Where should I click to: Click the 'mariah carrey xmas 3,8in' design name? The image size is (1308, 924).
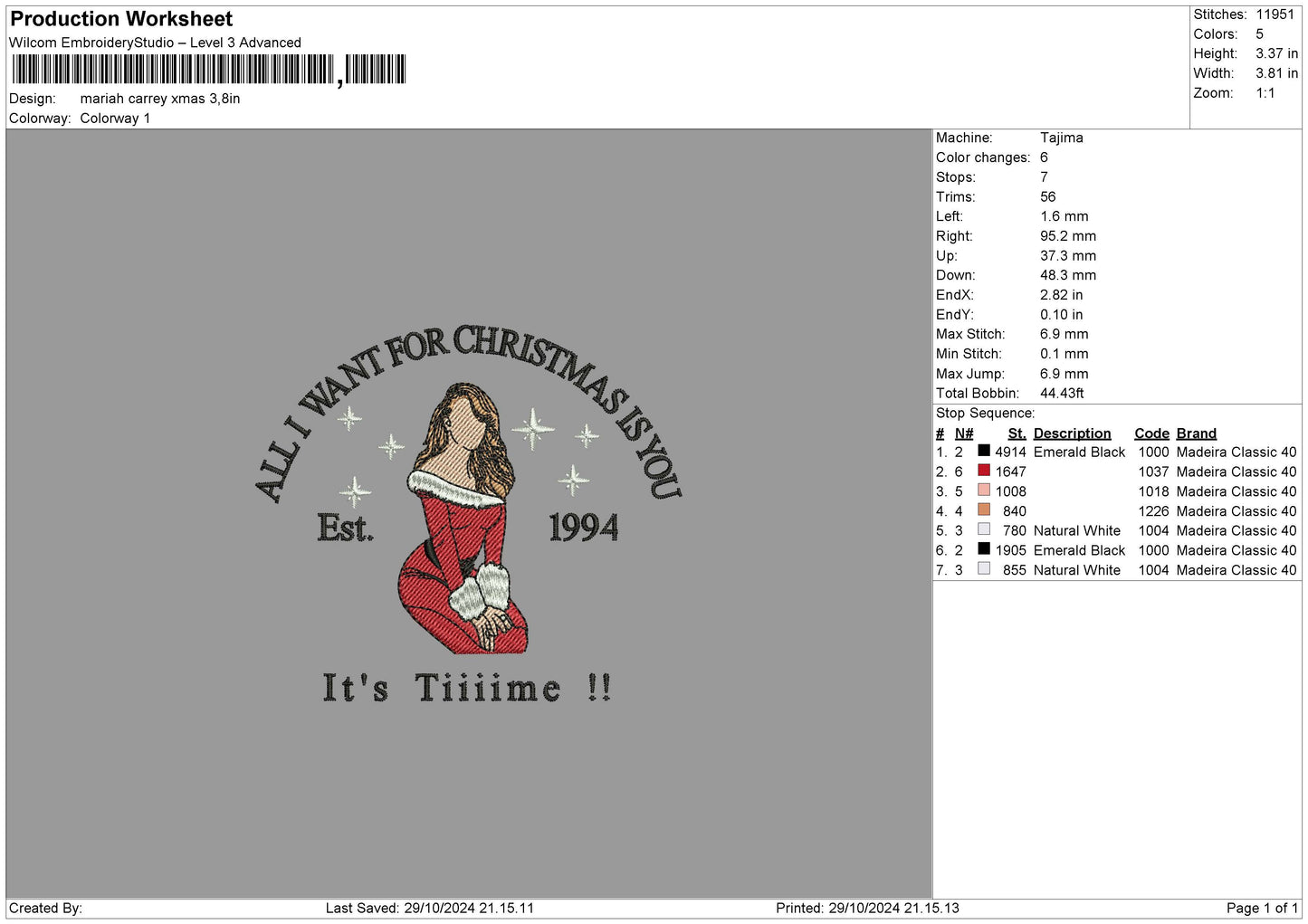tap(160, 99)
